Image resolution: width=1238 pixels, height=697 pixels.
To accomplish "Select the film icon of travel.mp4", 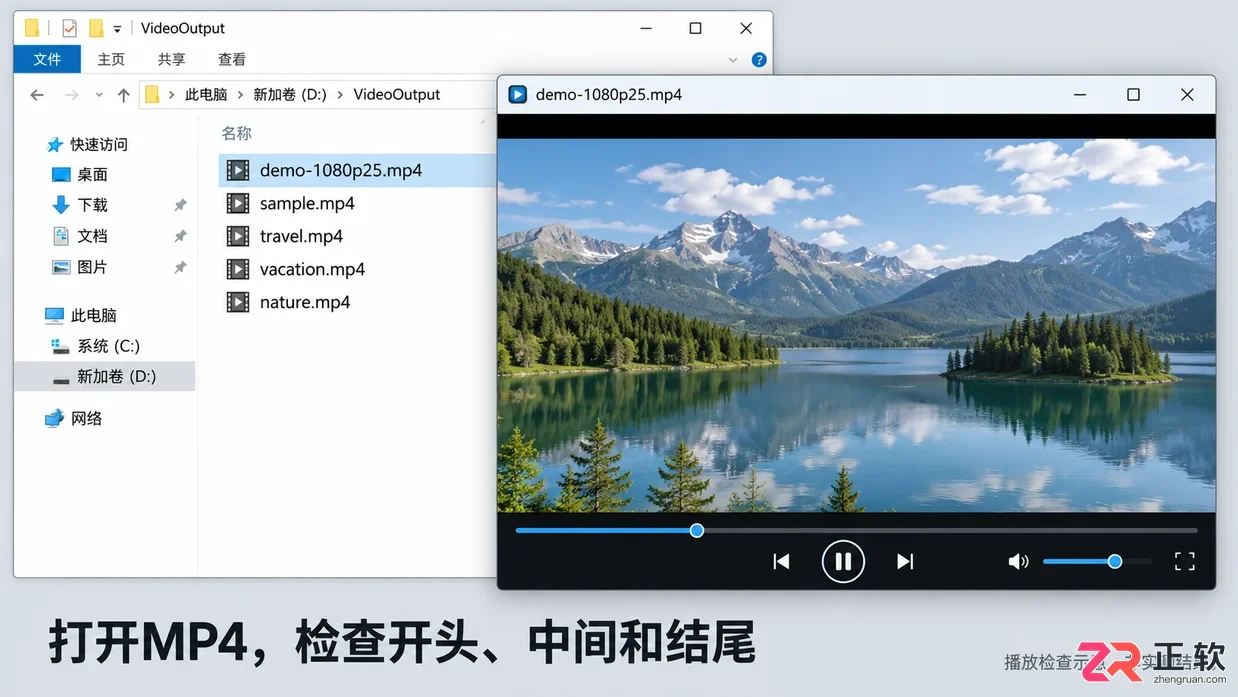I will (x=238, y=237).
